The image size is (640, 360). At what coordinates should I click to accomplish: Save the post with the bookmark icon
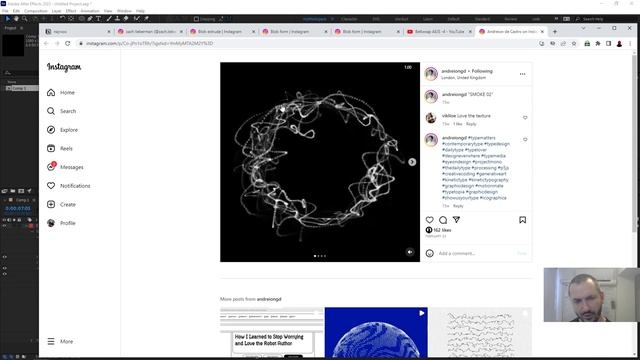[x=522, y=220]
